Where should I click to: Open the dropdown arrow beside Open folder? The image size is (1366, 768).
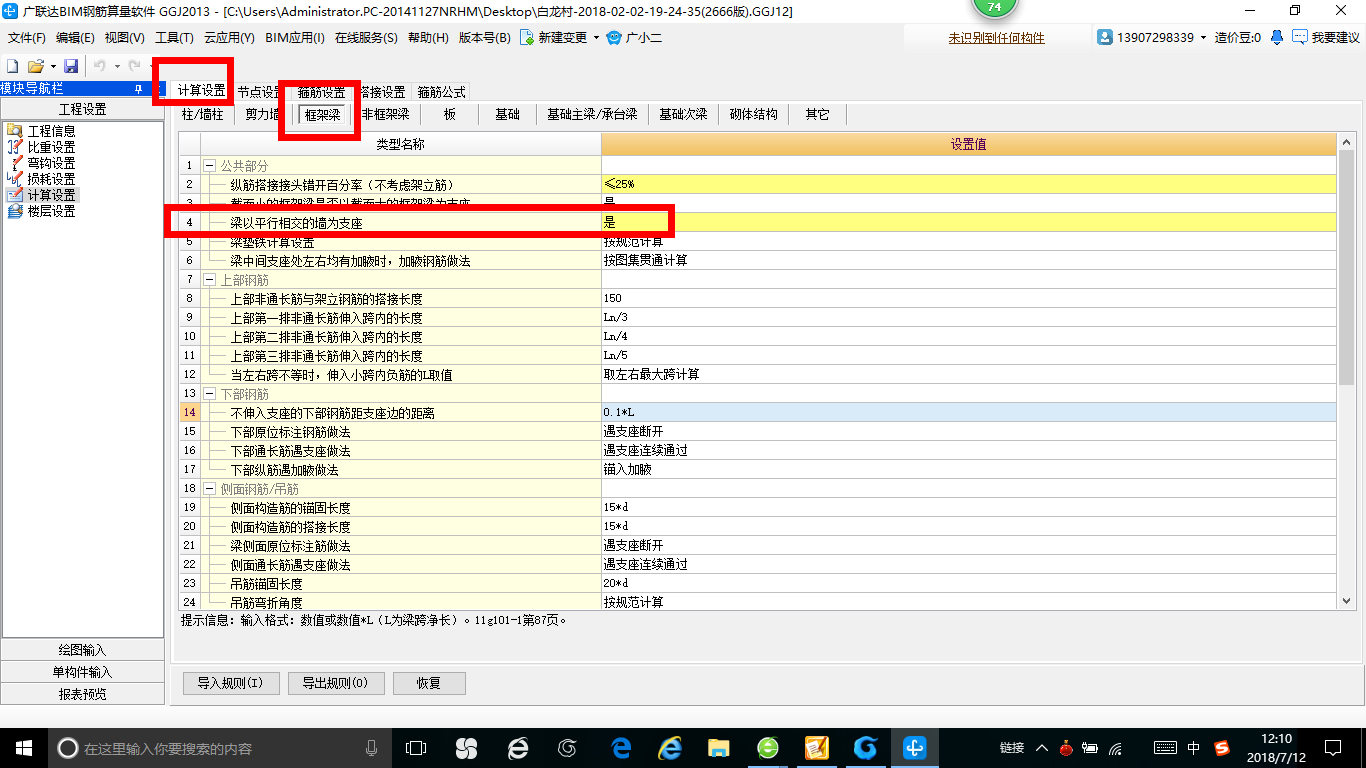(x=53, y=66)
